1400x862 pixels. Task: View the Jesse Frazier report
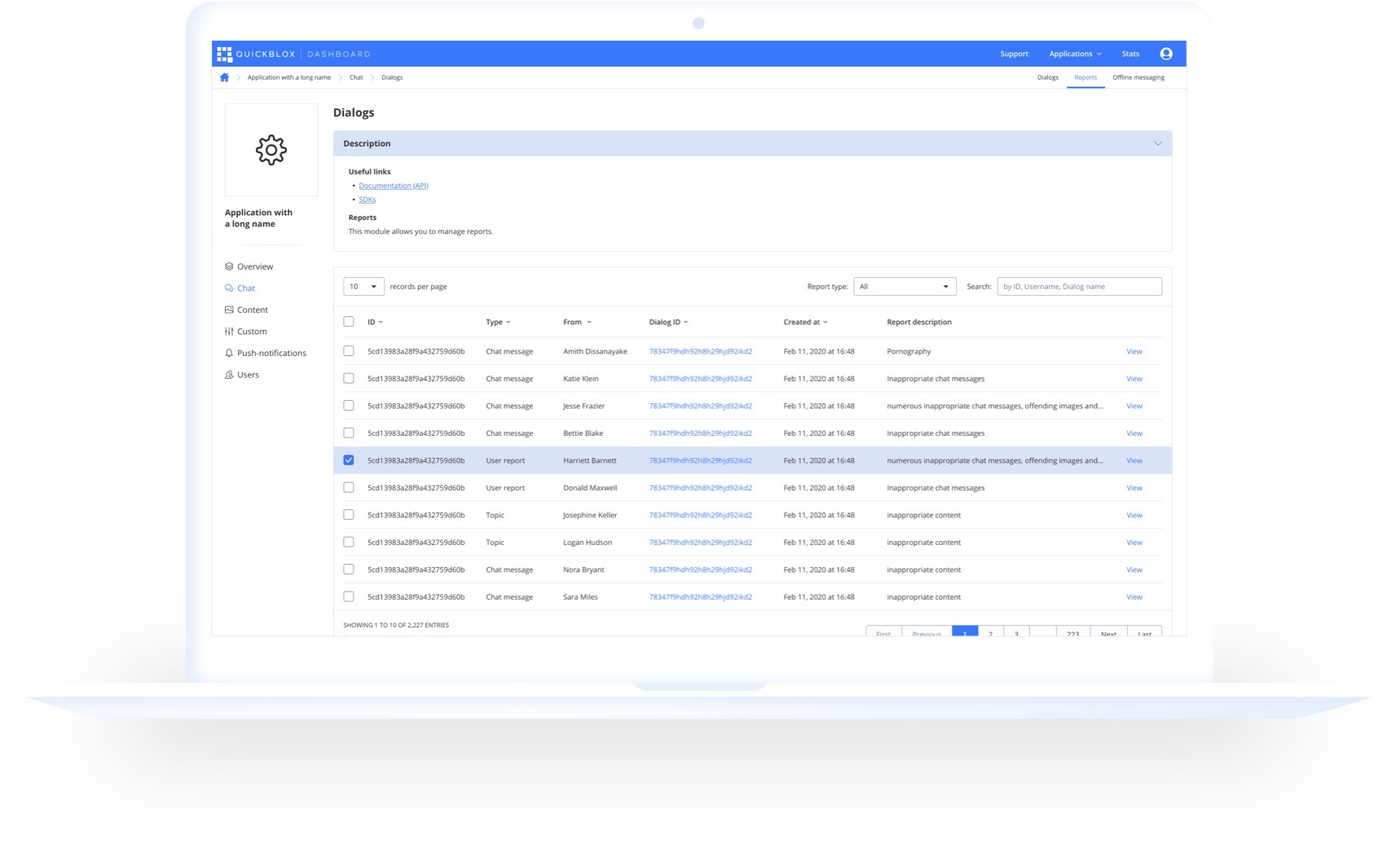[x=1134, y=406]
